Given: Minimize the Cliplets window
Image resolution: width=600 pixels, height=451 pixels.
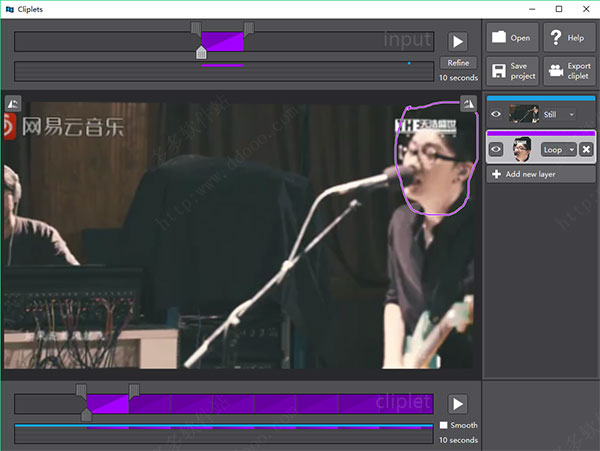Looking at the screenshot, I should 532,9.
